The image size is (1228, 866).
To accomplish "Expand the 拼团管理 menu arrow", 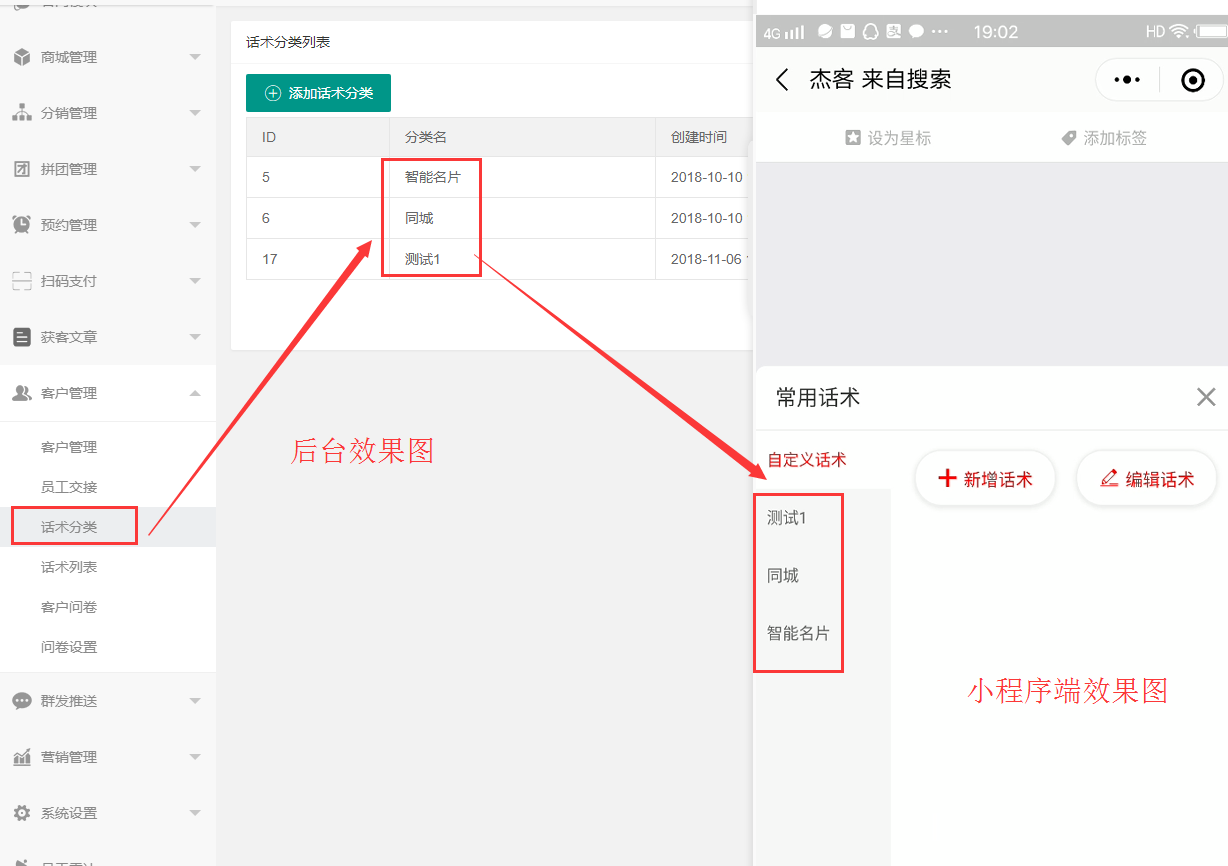I will (x=195, y=169).
